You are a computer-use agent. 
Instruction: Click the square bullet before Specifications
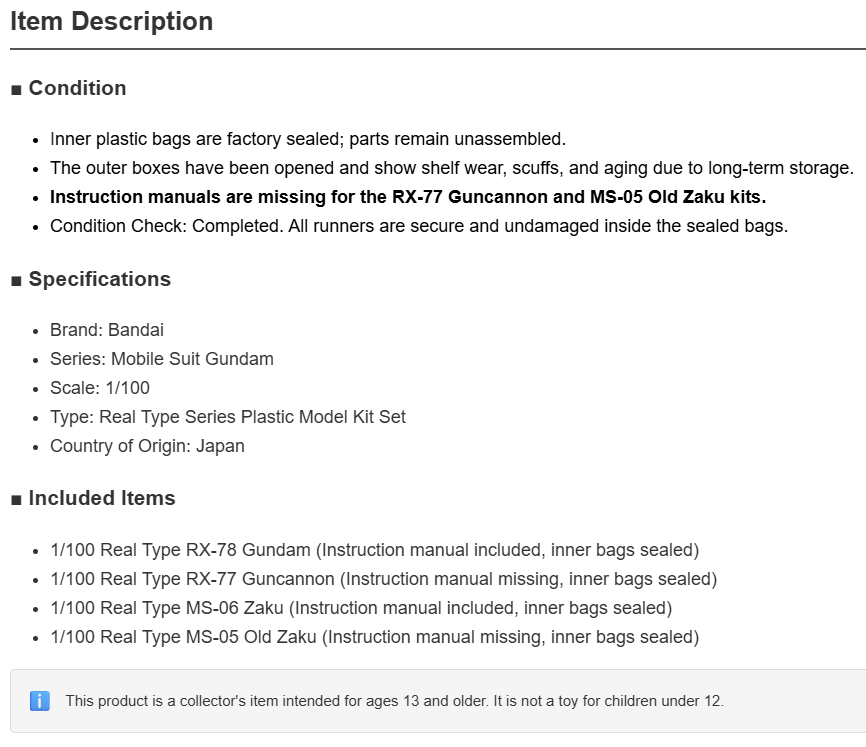point(16,281)
